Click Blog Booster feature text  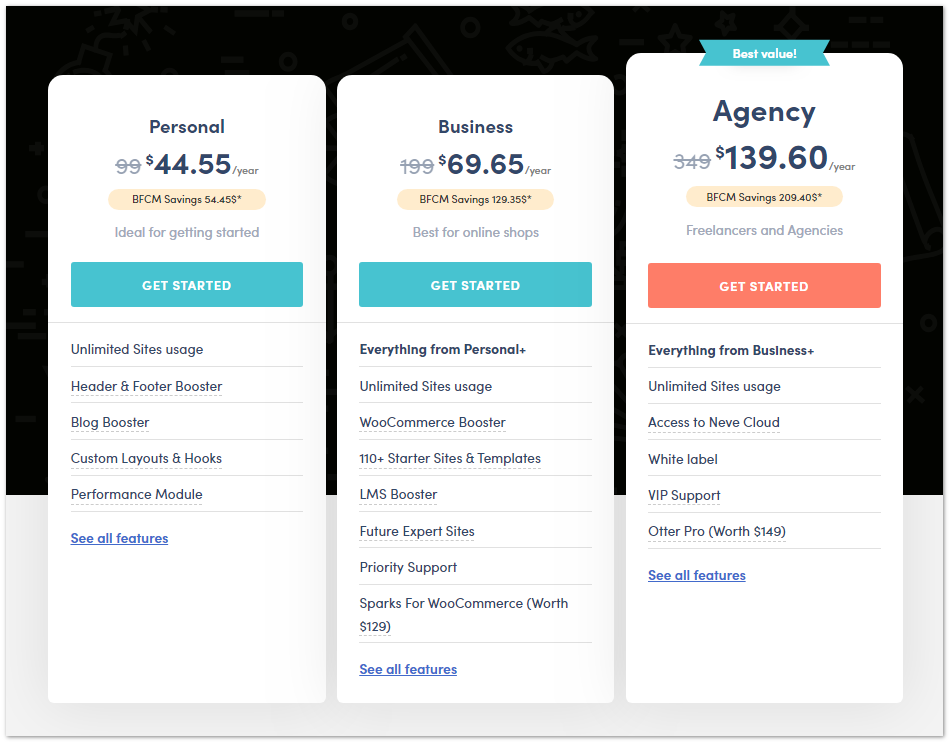[110, 422]
